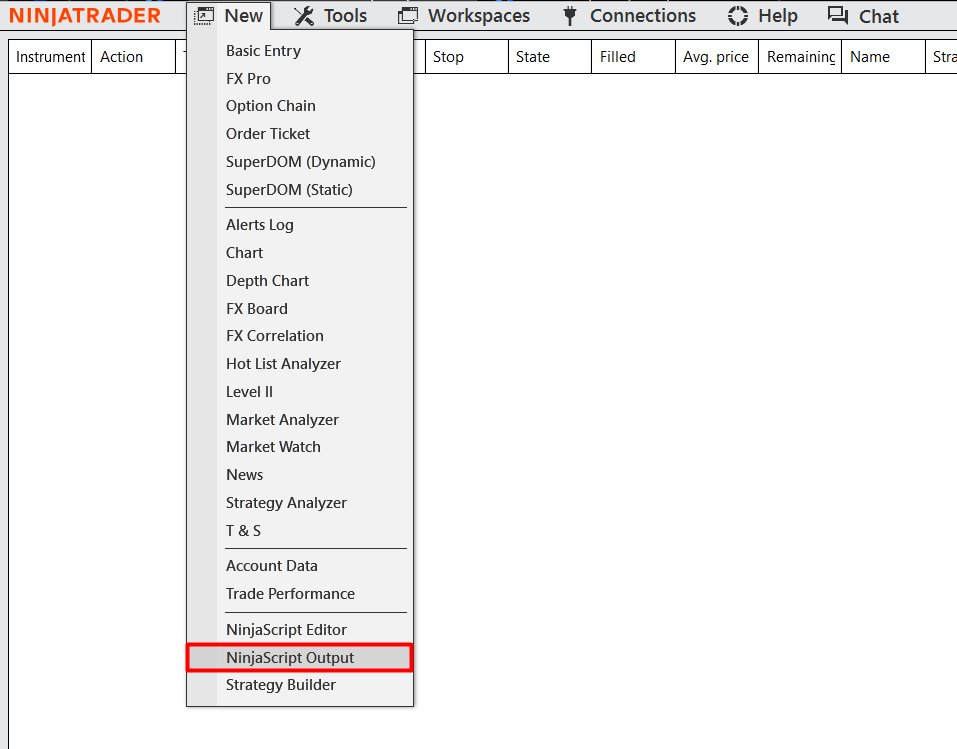Viewport: 957px width, 749px height.
Task: Sort by Avg. price column header
Action: click(x=717, y=57)
